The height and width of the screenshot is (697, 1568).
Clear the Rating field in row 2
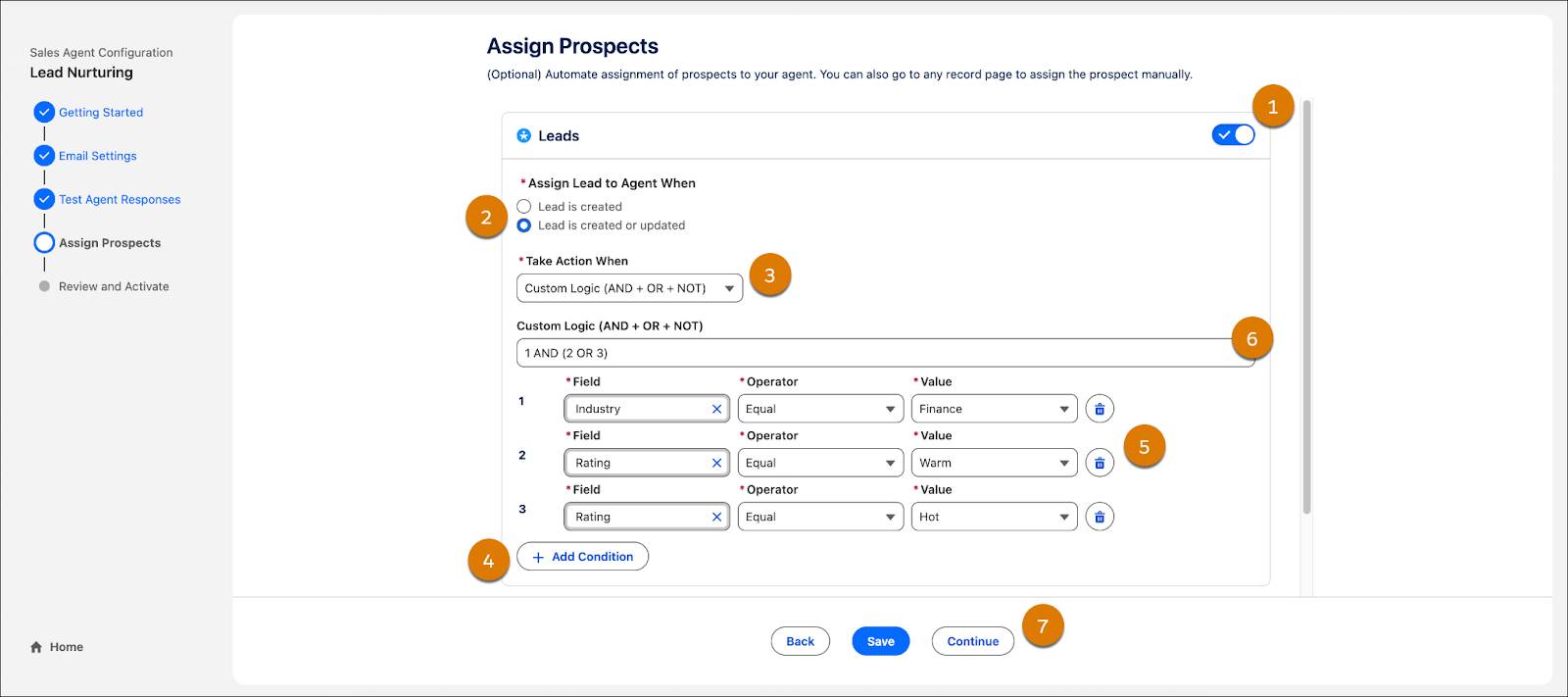(716, 463)
